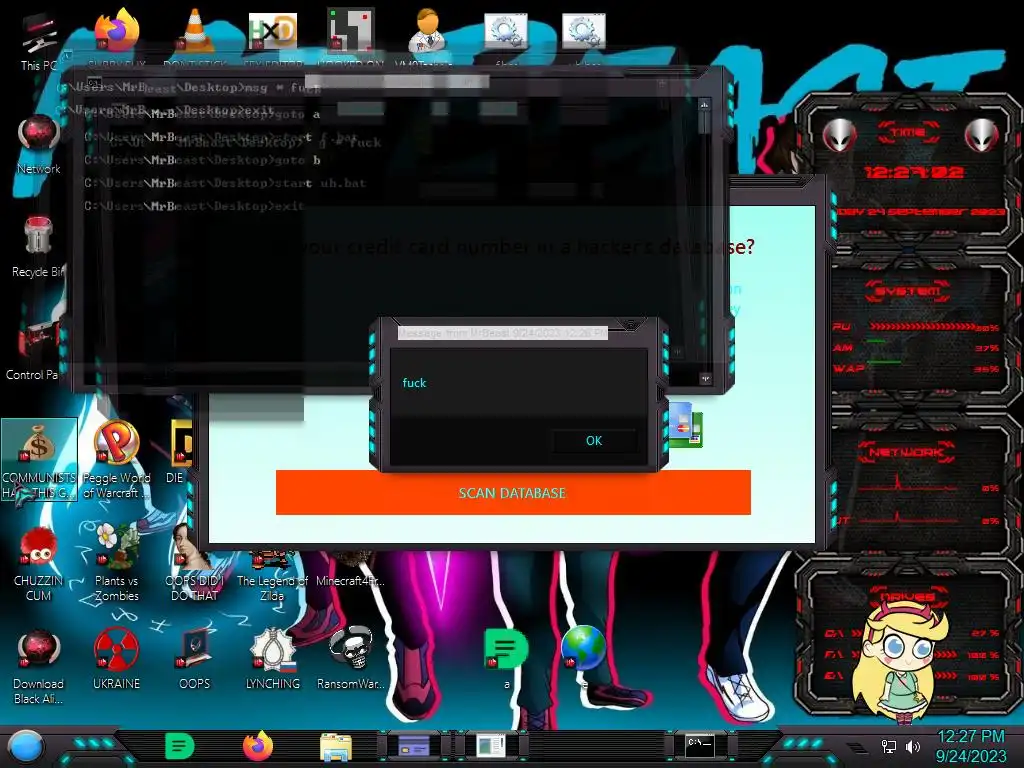The image size is (1024, 768).
Task: Select the RansomWar skull icon
Action: 351,660
